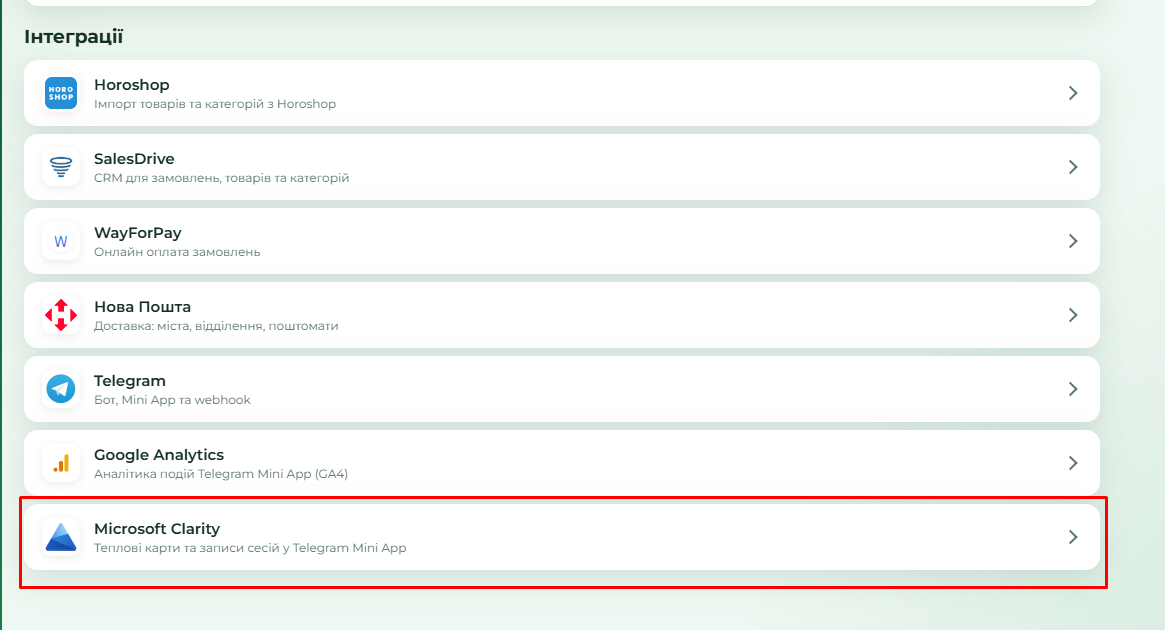Expand the Microsoft Clarity row chevron

(x=1073, y=536)
